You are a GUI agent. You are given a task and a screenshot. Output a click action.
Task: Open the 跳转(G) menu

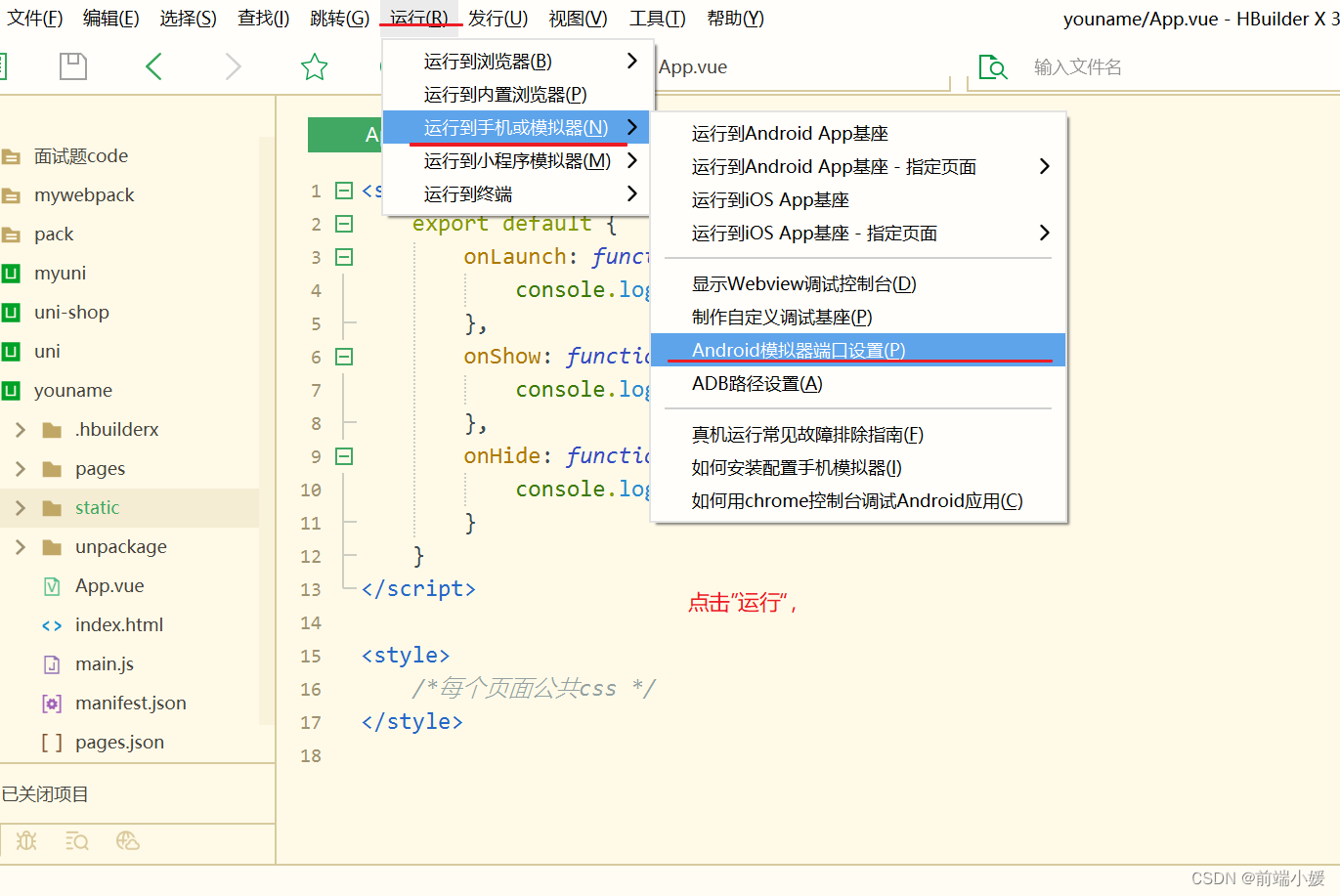click(x=340, y=19)
